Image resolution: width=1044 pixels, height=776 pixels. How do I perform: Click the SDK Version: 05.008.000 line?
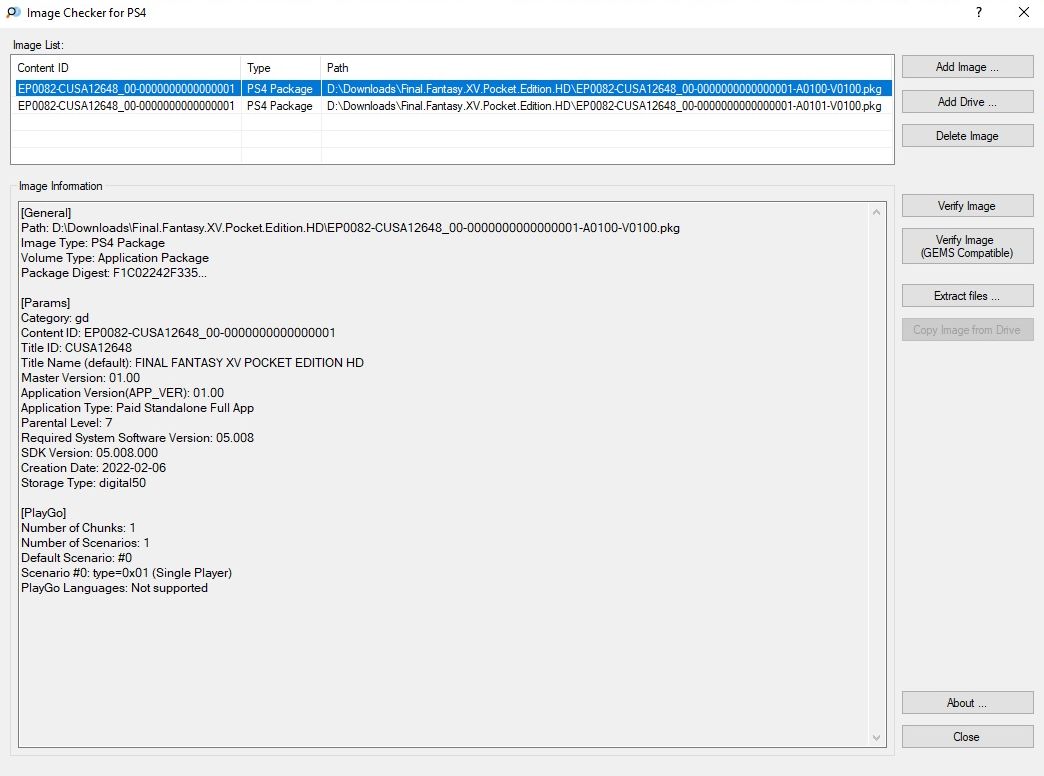89,453
